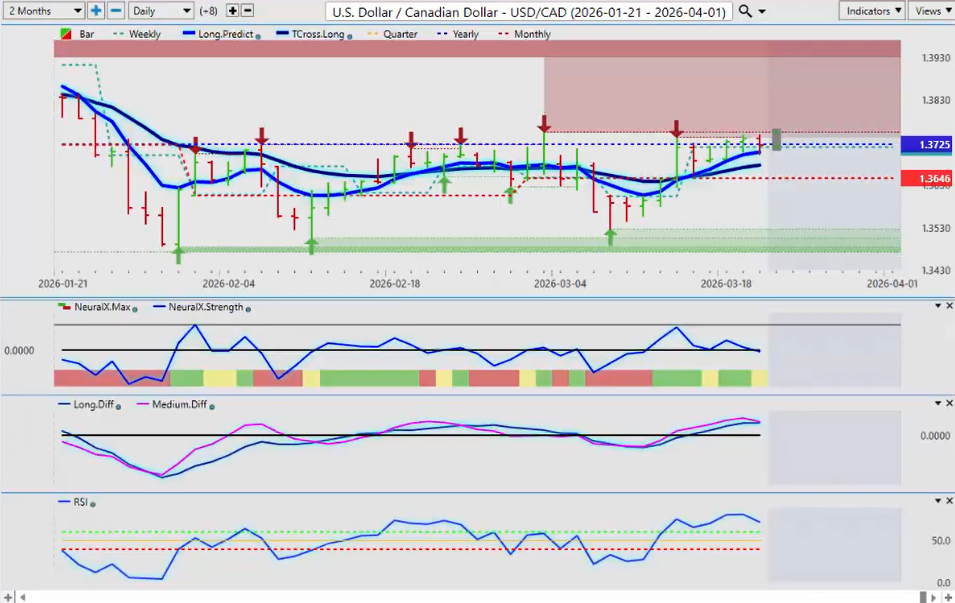Viewport: 955px width, 603px height.
Task: Open the Daily interval dropdown
Action: point(160,11)
